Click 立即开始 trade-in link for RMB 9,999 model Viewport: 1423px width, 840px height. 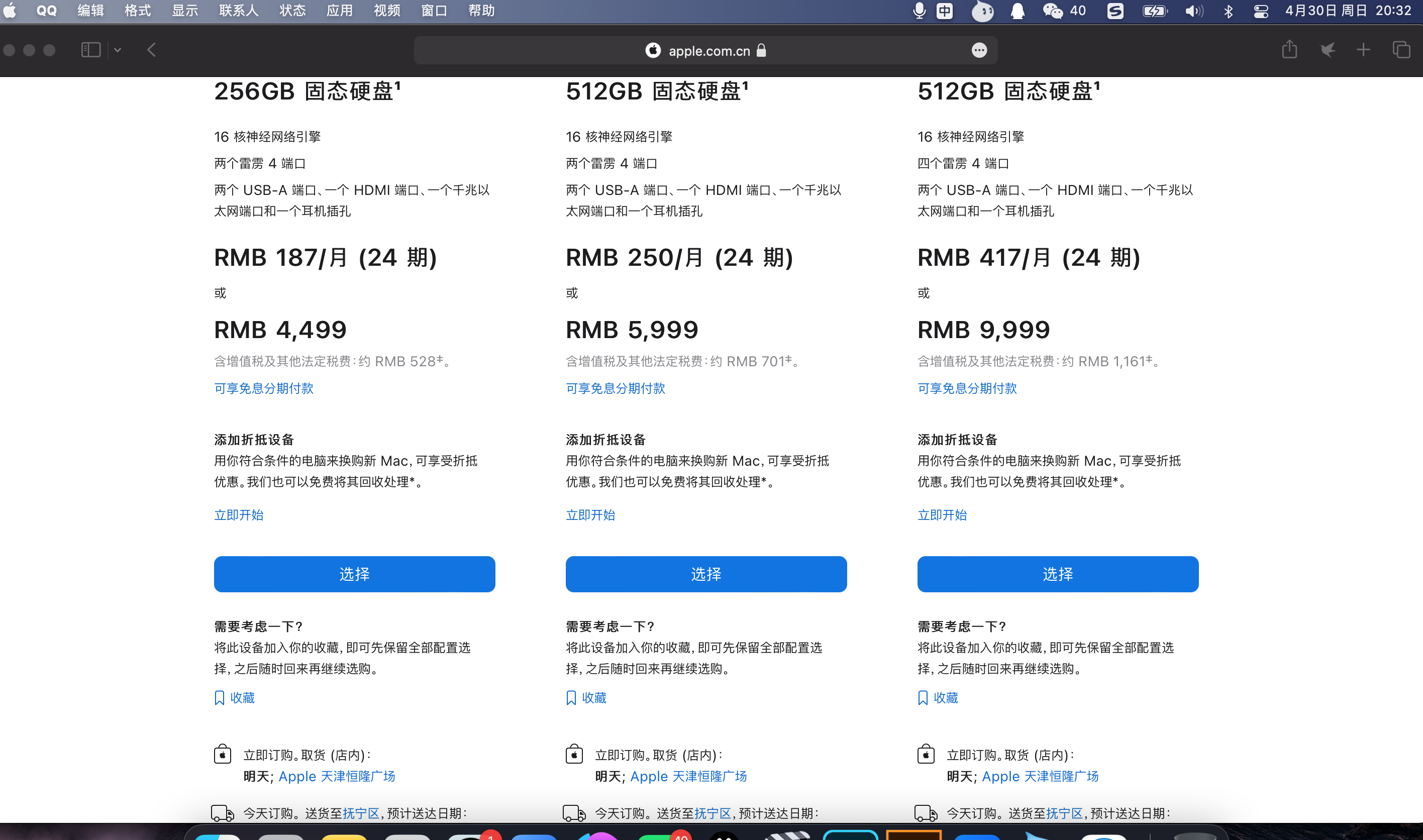pyautogui.click(x=943, y=515)
